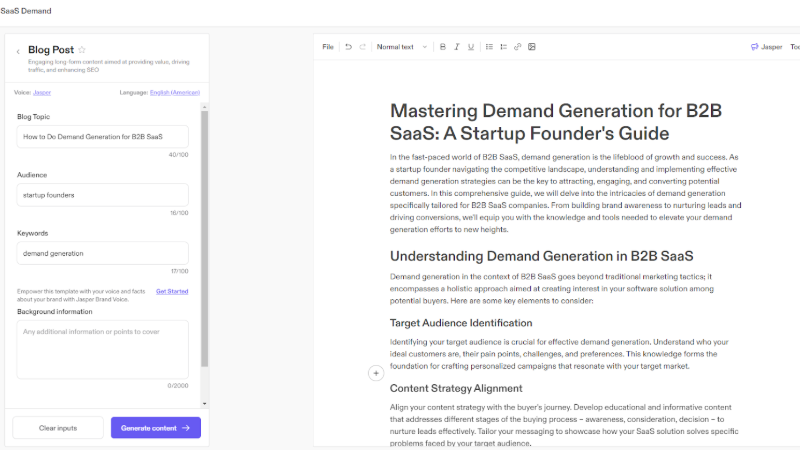Favorite the Blog Post template with the star

pyautogui.click(x=82, y=50)
